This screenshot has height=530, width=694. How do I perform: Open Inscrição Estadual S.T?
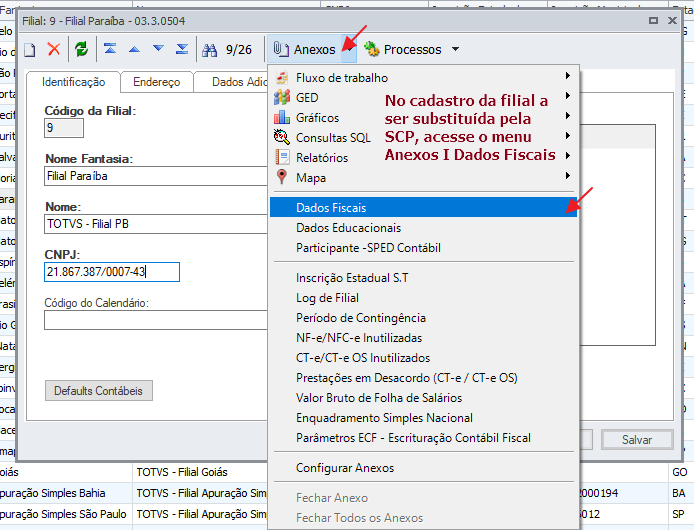coord(423,278)
